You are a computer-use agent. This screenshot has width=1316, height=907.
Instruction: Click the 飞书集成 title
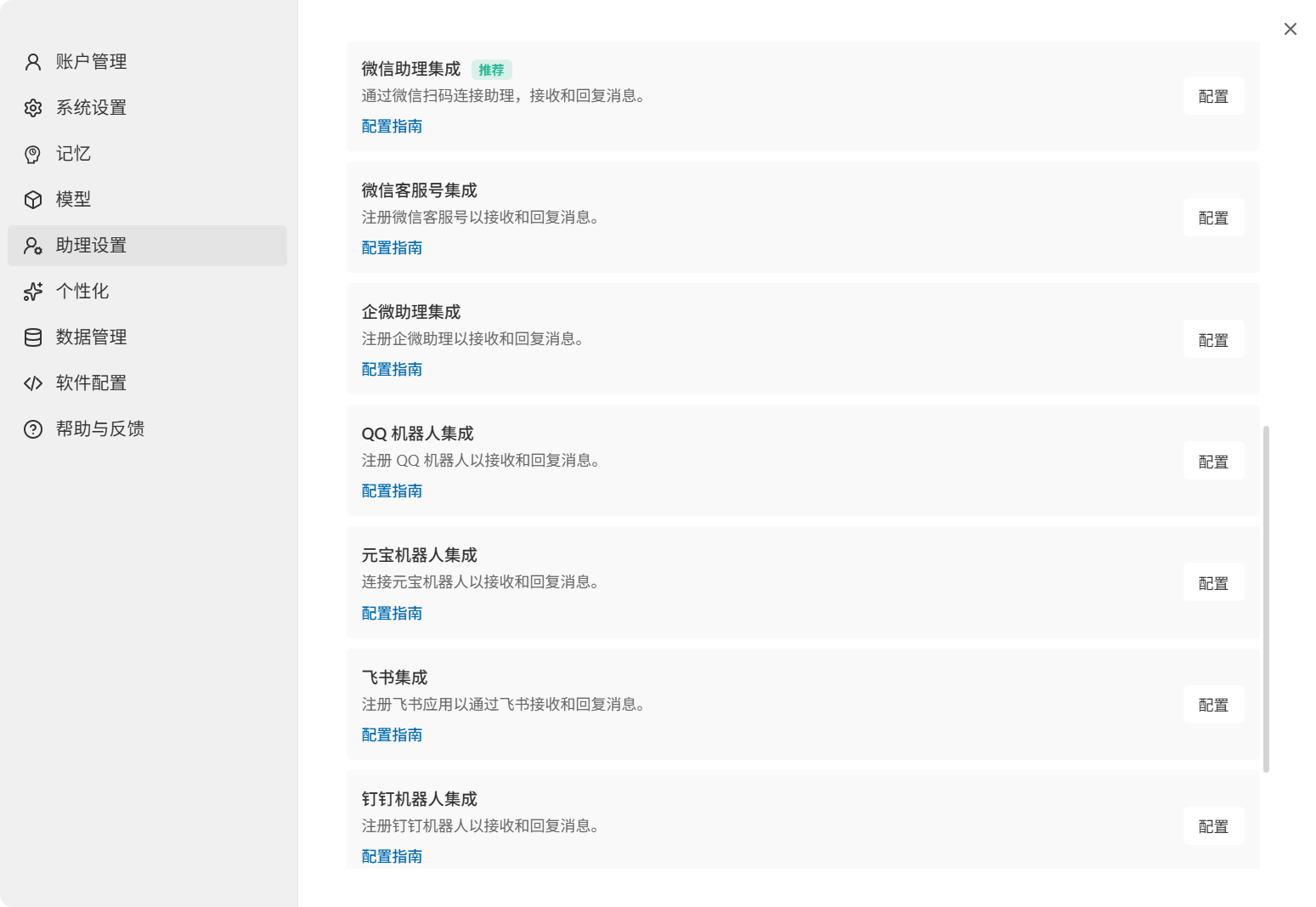coord(395,677)
